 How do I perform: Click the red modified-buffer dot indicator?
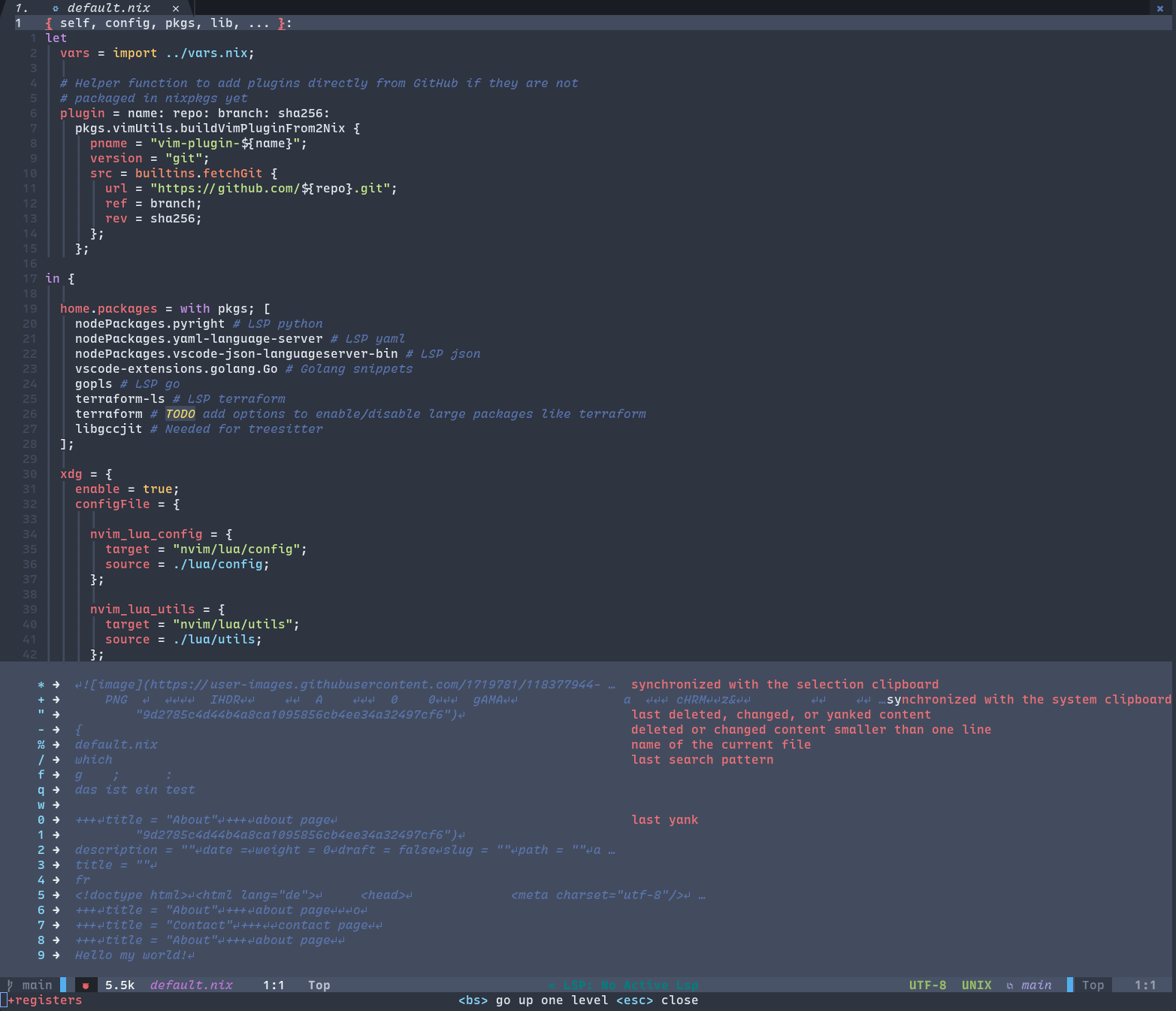[x=86, y=985]
